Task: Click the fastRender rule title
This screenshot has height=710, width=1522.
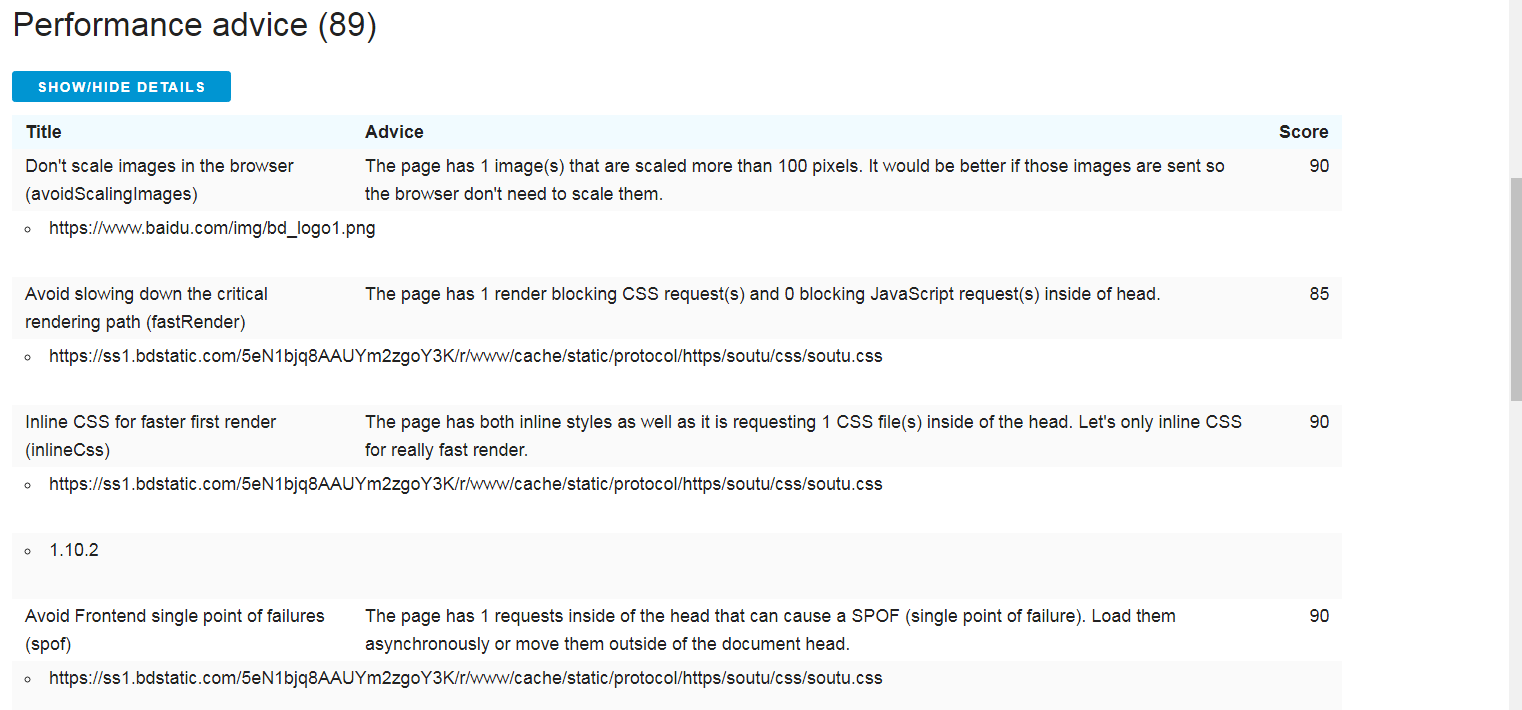Action: coord(147,308)
